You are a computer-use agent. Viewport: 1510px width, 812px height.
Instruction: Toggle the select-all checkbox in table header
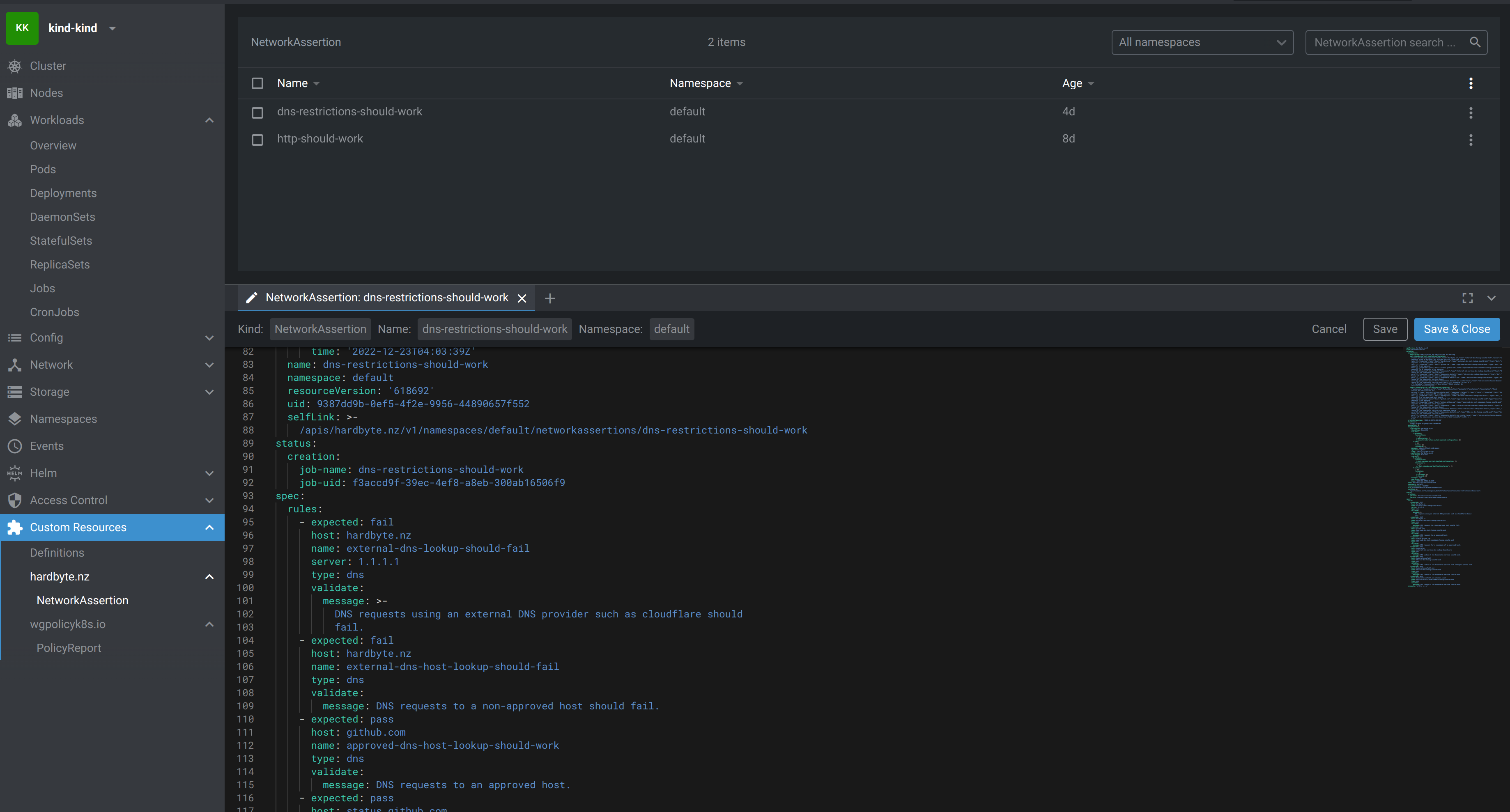[x=257, y=83]
